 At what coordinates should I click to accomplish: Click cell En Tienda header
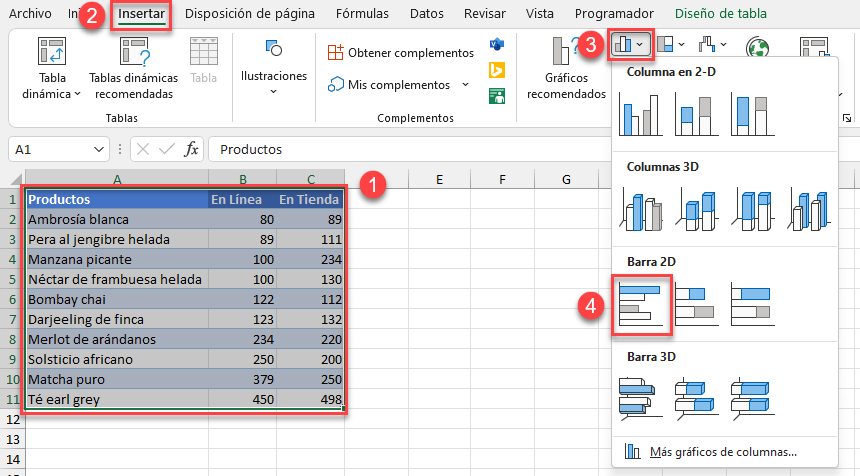pyautogui.click(x=310, y=199)
